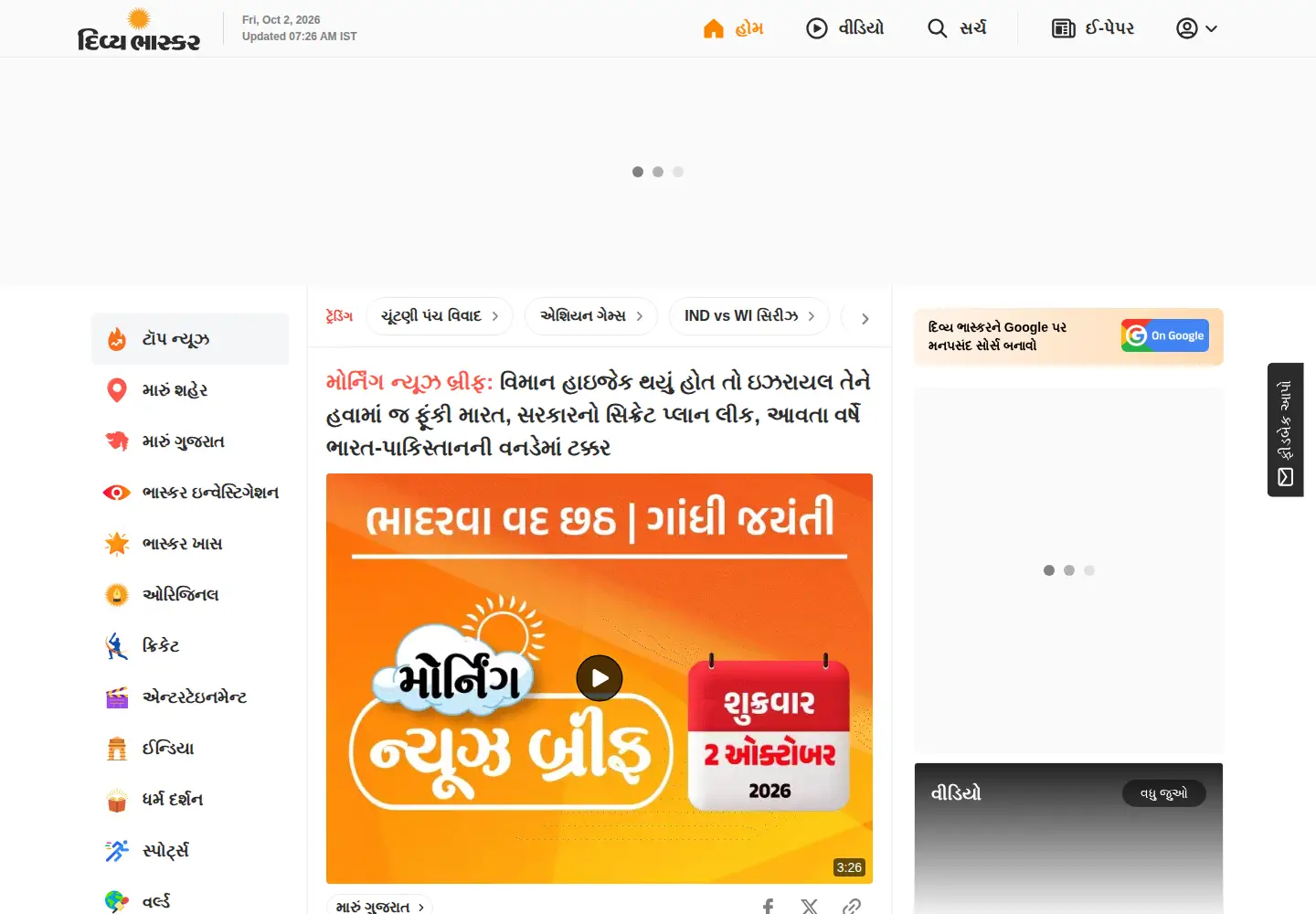This screenshot has width=1316, height=914.
Task: Click the 3:26 video duration badge
Action: pyautogui.click(x=849, y=867)
